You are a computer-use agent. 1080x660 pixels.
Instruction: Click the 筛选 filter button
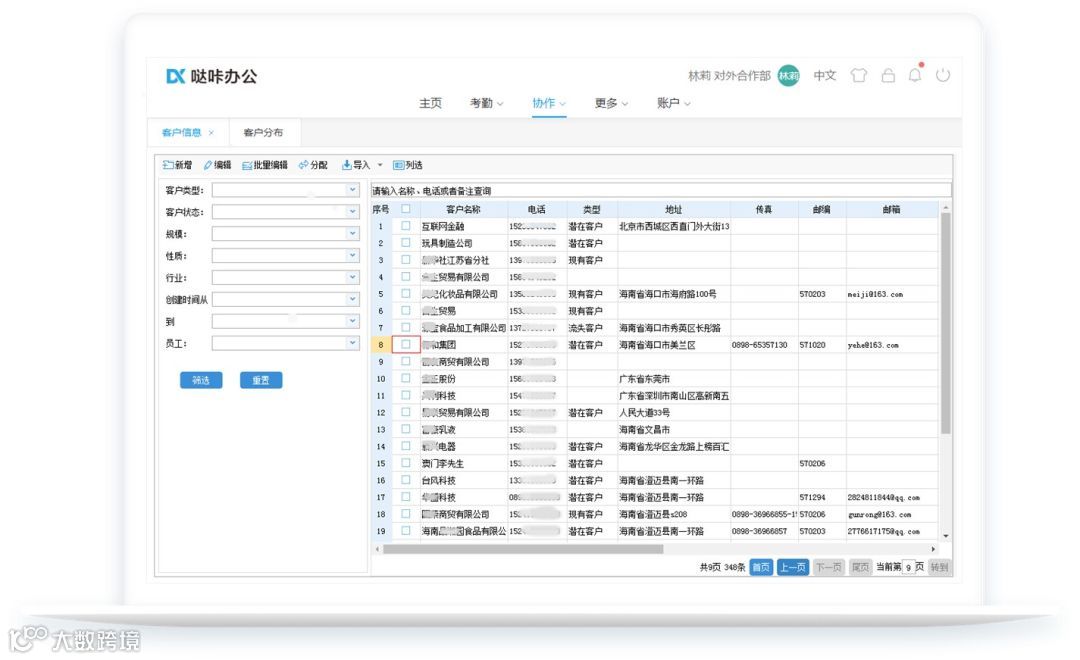click(201, 380)
